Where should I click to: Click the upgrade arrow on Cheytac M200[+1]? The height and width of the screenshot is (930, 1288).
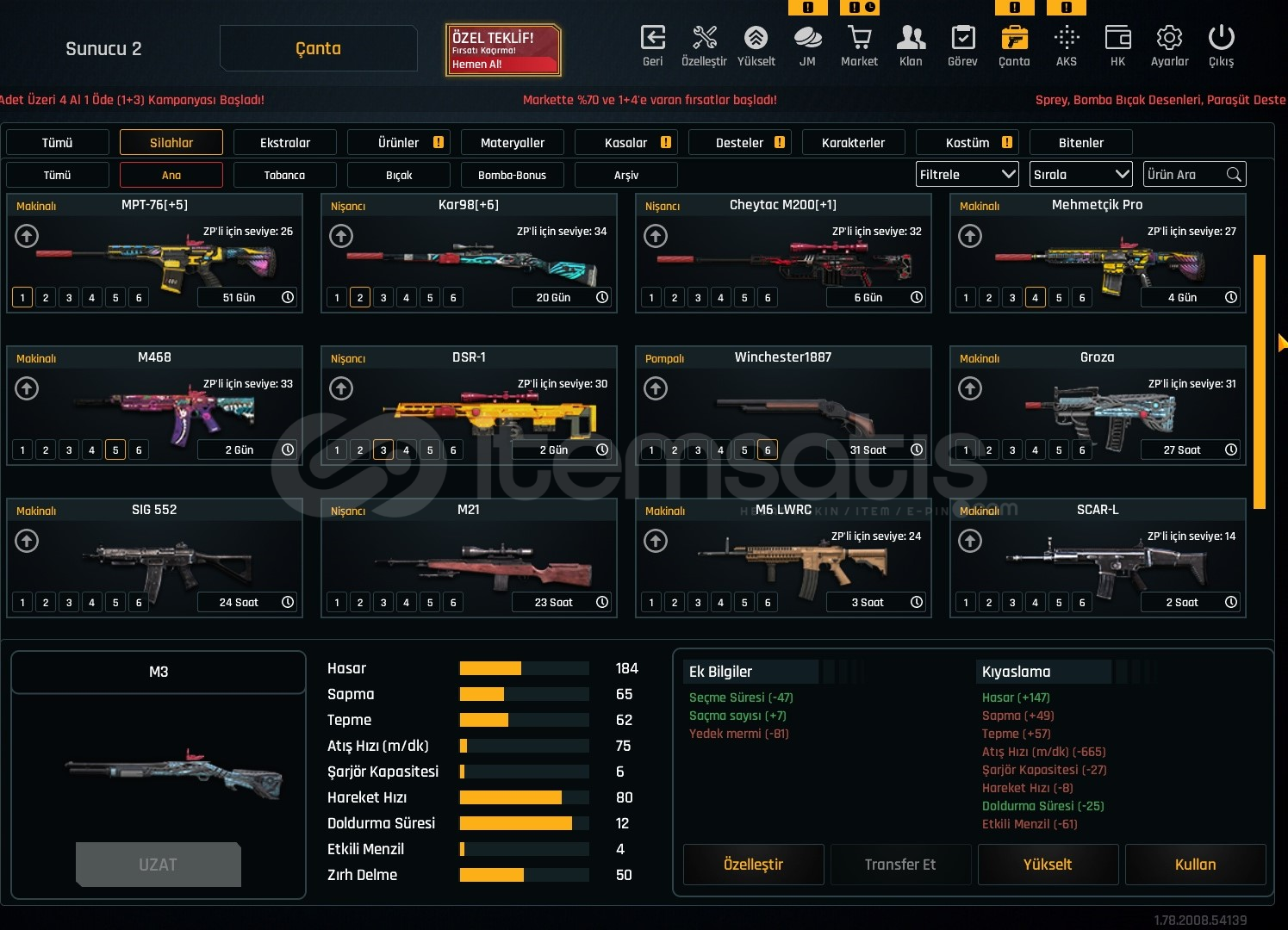pyautogui.click(x=656, y=236)
